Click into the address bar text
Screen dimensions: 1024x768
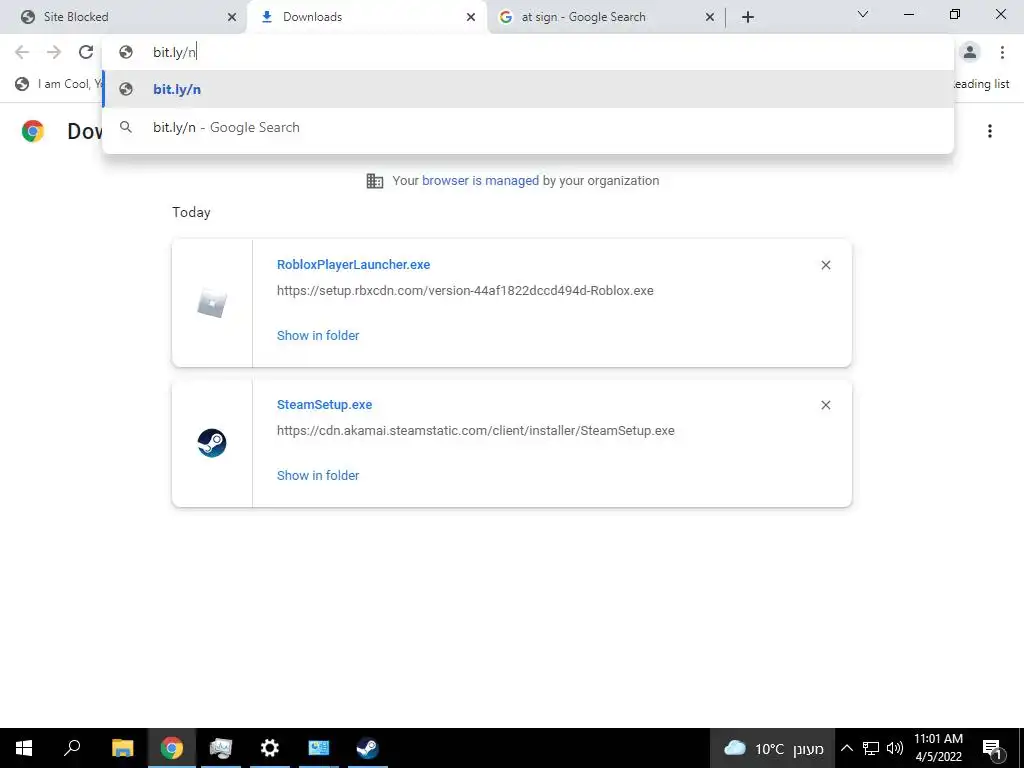tap(175, 52)
